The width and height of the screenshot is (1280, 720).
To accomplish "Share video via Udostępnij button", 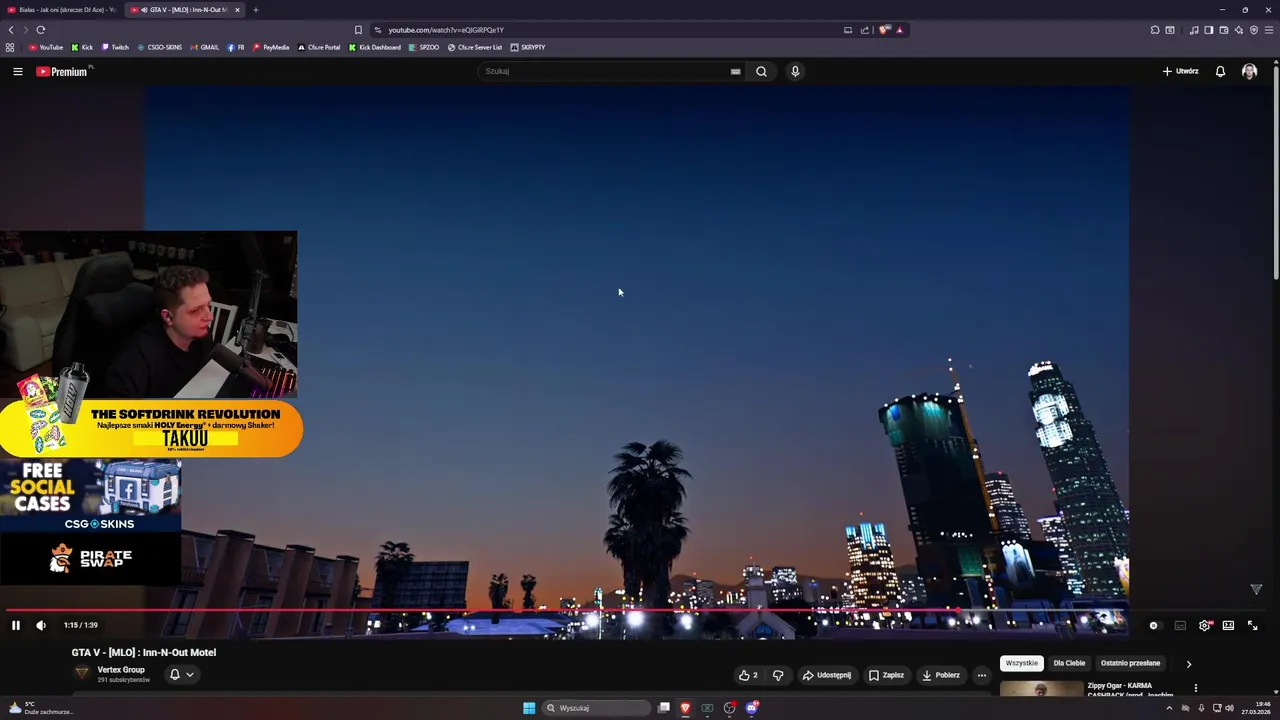I will pos(827,675).
